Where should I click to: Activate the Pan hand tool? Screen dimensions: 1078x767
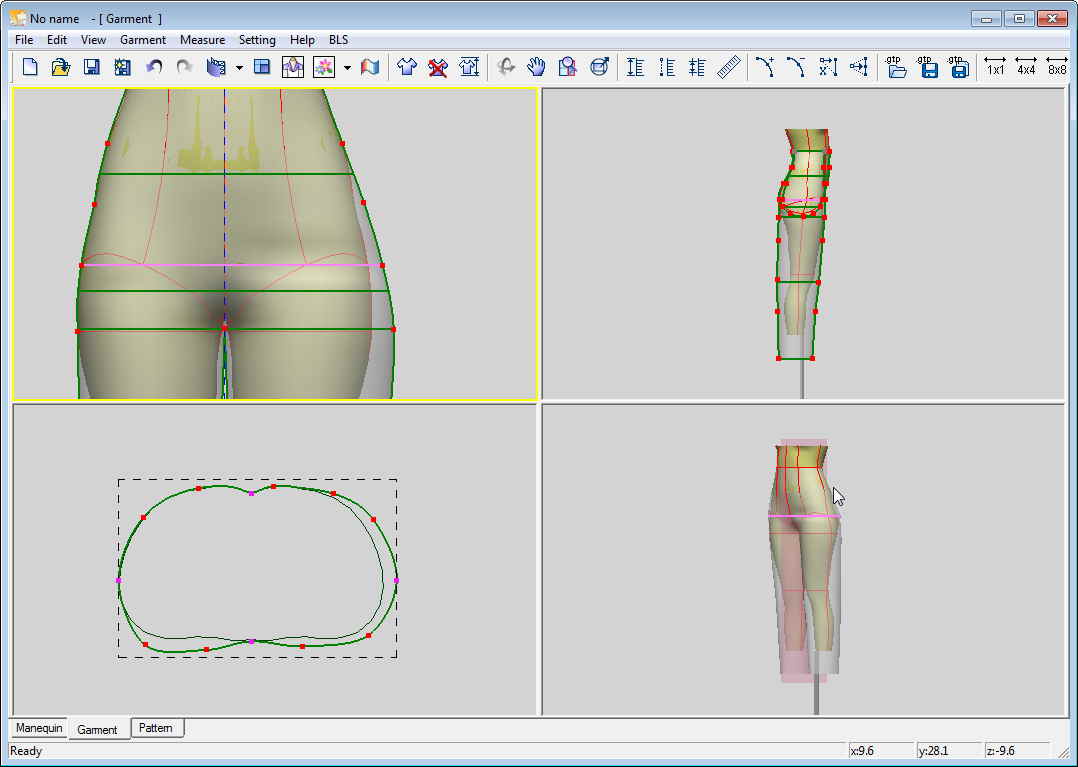point(537,67)
